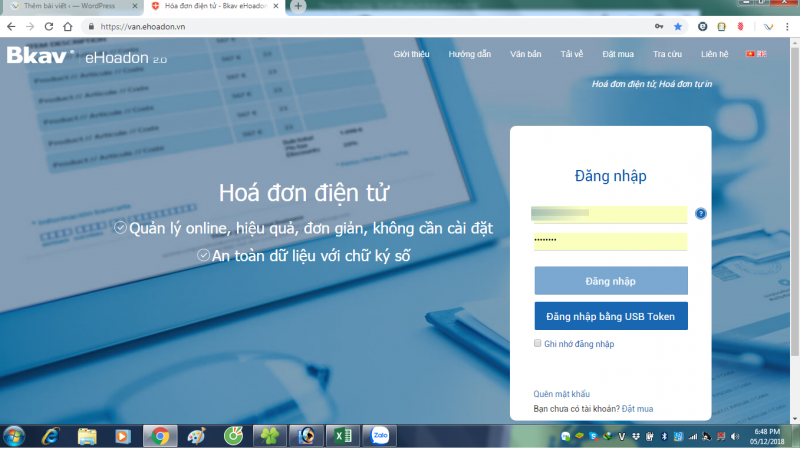800x450 pixels.
Task: Open the 'Hướng dẫn' menu item
Action: click(470, 54)
